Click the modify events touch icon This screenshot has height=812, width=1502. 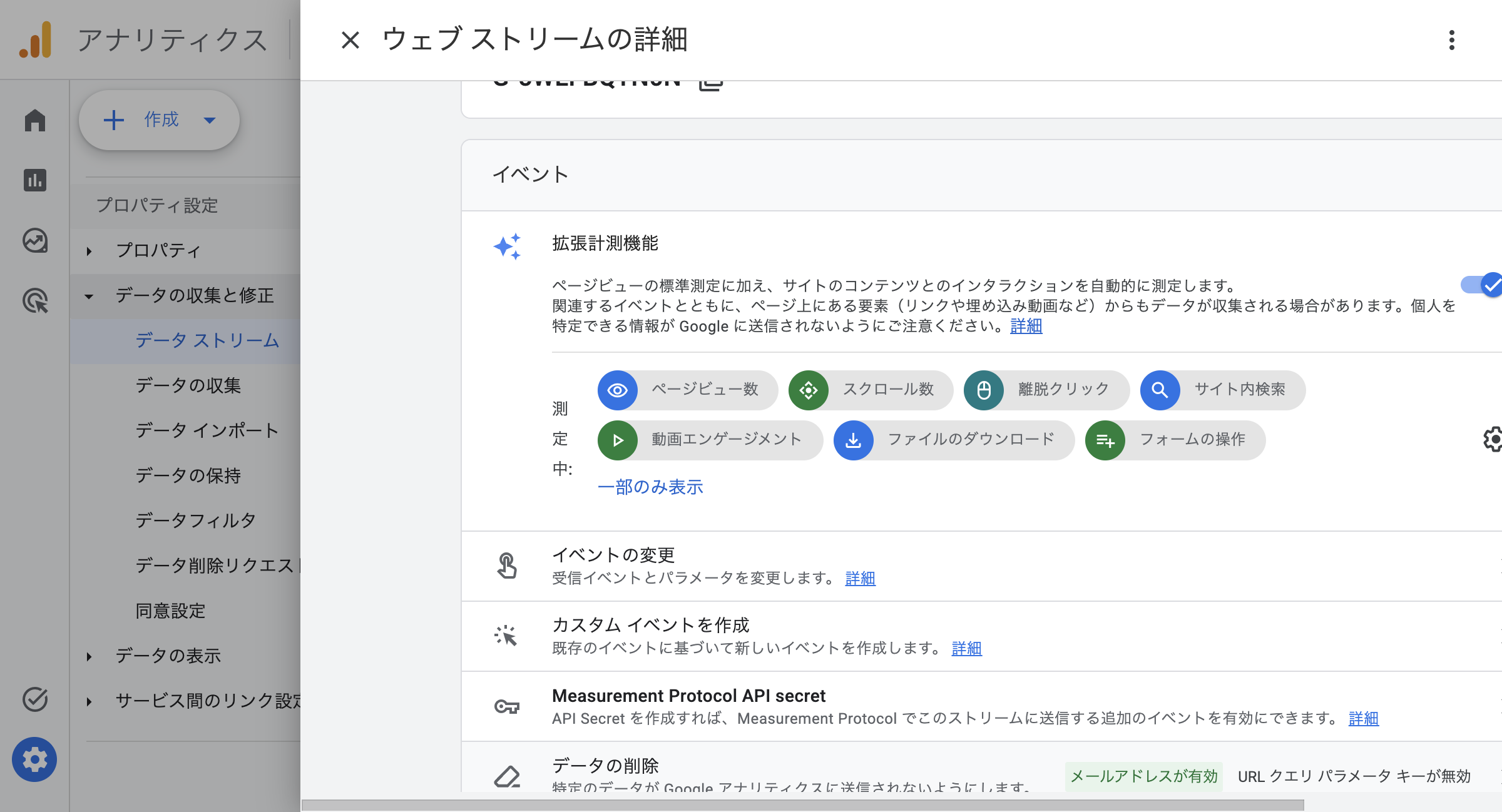tap(507, 566)
